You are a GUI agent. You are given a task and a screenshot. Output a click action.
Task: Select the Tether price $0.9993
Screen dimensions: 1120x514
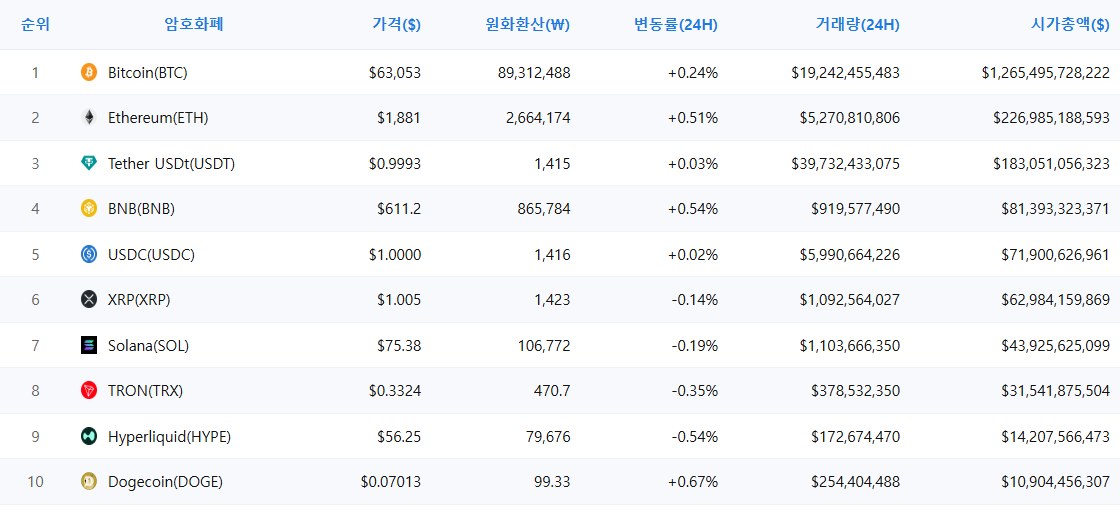tap(395, 163)
